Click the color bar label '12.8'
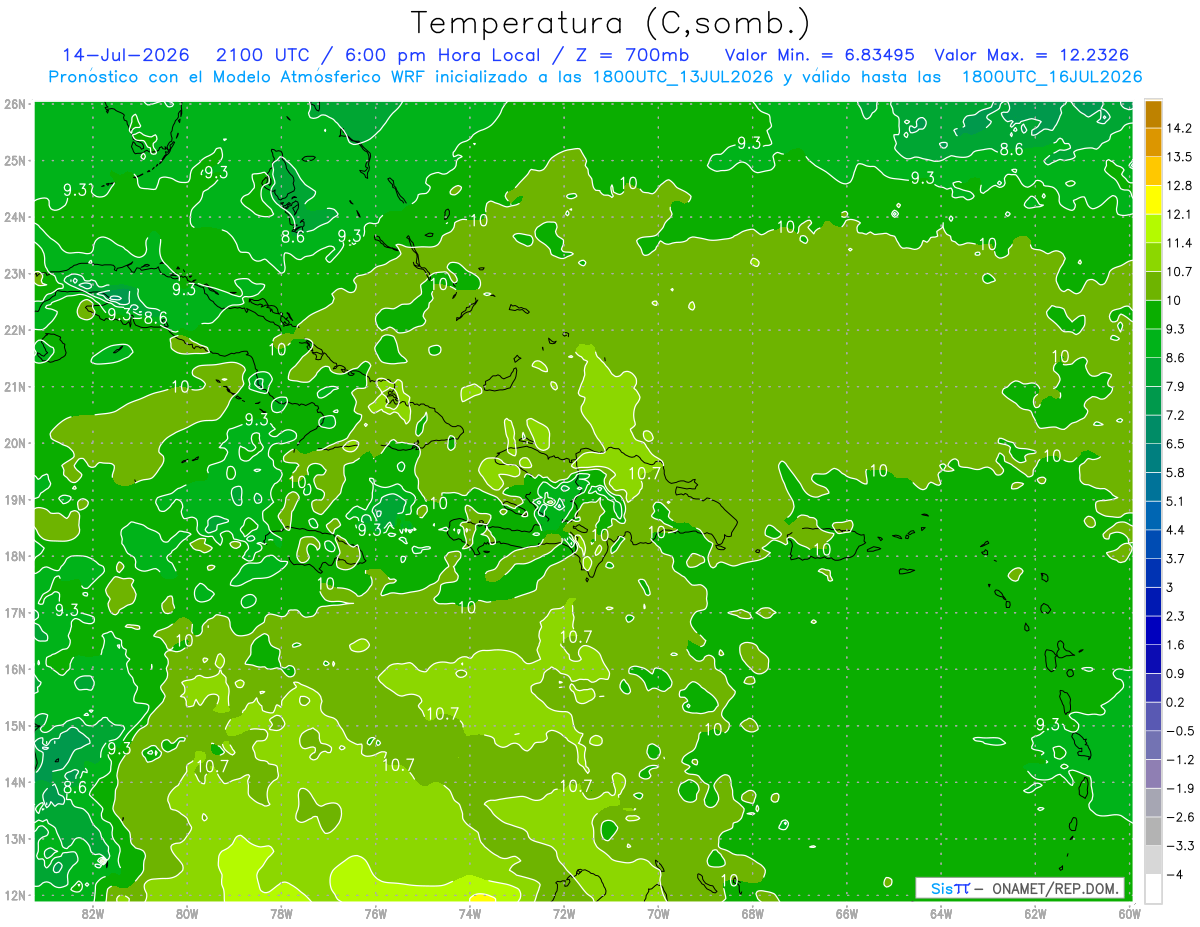This screenshot has height=927, width=1200. point(1179,186)
